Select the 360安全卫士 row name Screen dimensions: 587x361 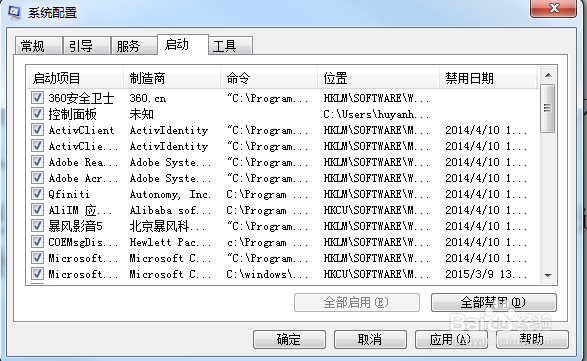pyautogui.click(x=81, y=98)
